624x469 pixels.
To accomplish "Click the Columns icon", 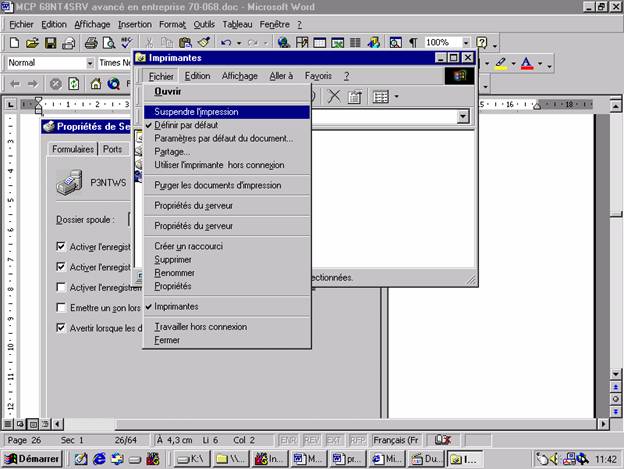I will tap(355, 43).
